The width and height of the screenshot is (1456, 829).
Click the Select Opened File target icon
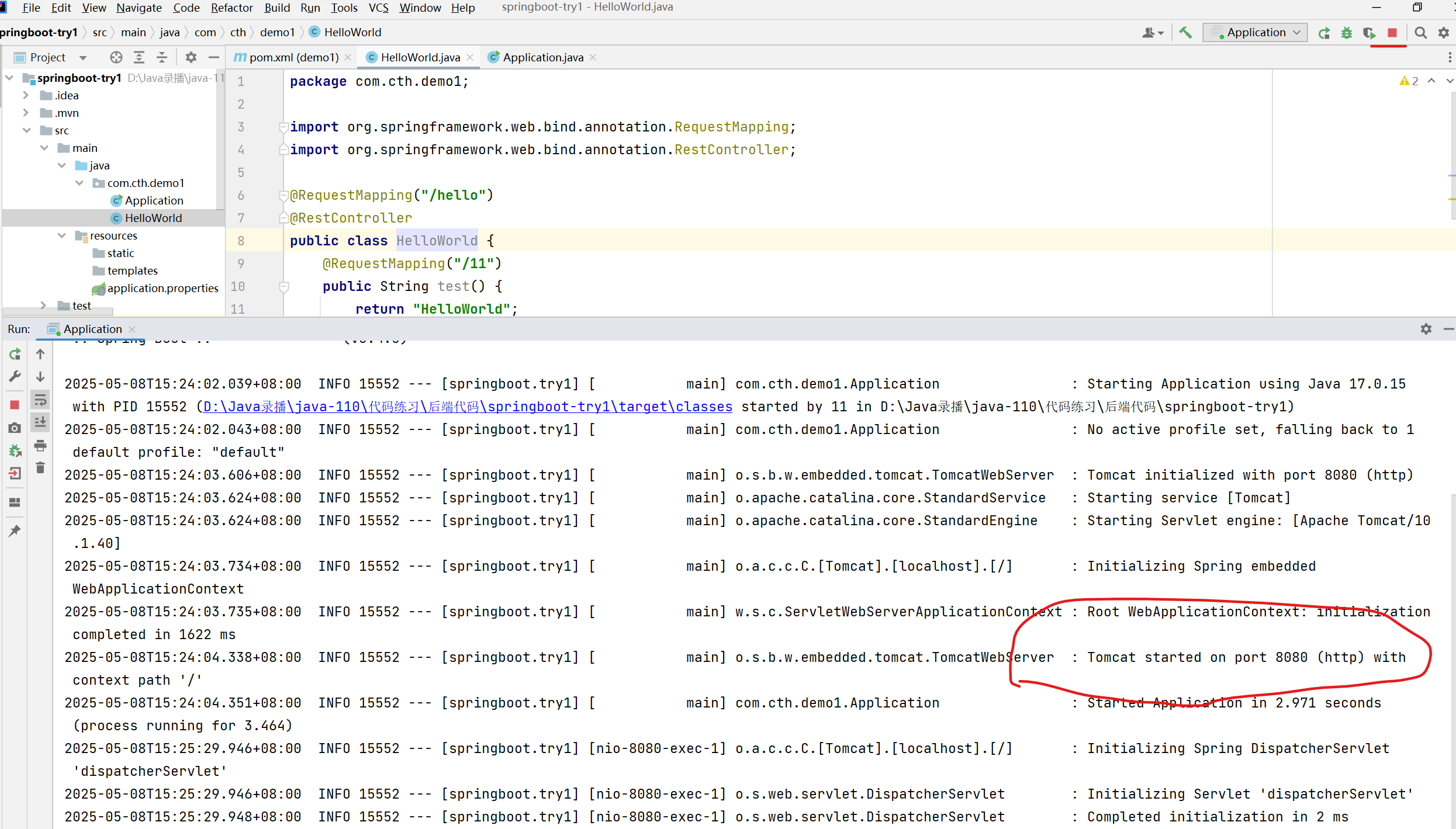[x=116, y=57]
